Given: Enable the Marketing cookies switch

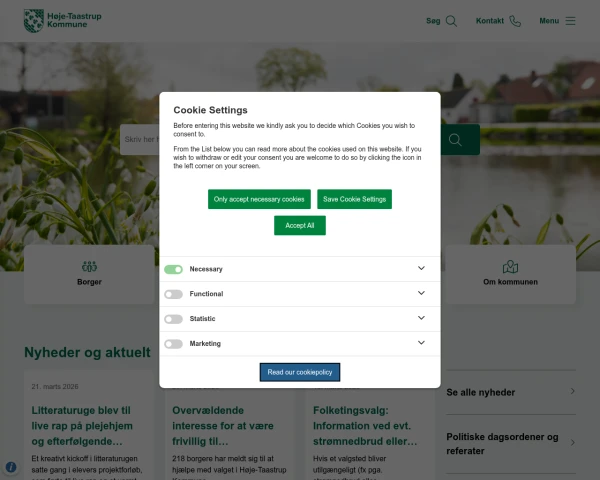Looking at the screenshot, I should click(173, 344).
